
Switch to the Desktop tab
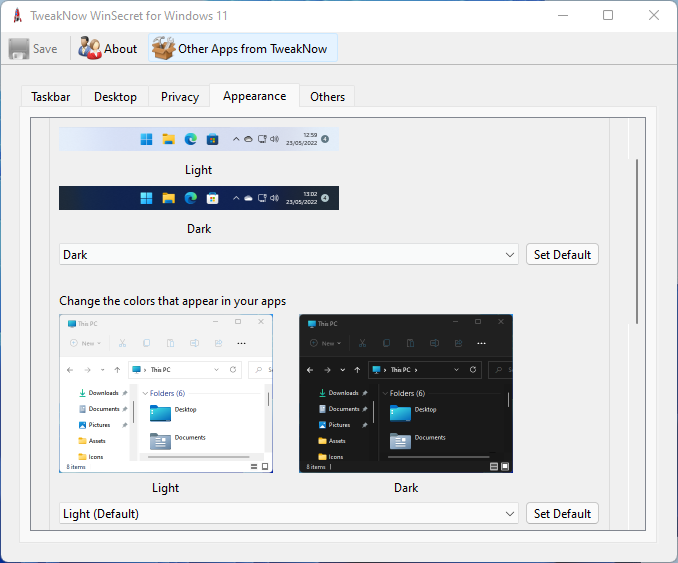(x=115, y=96)
